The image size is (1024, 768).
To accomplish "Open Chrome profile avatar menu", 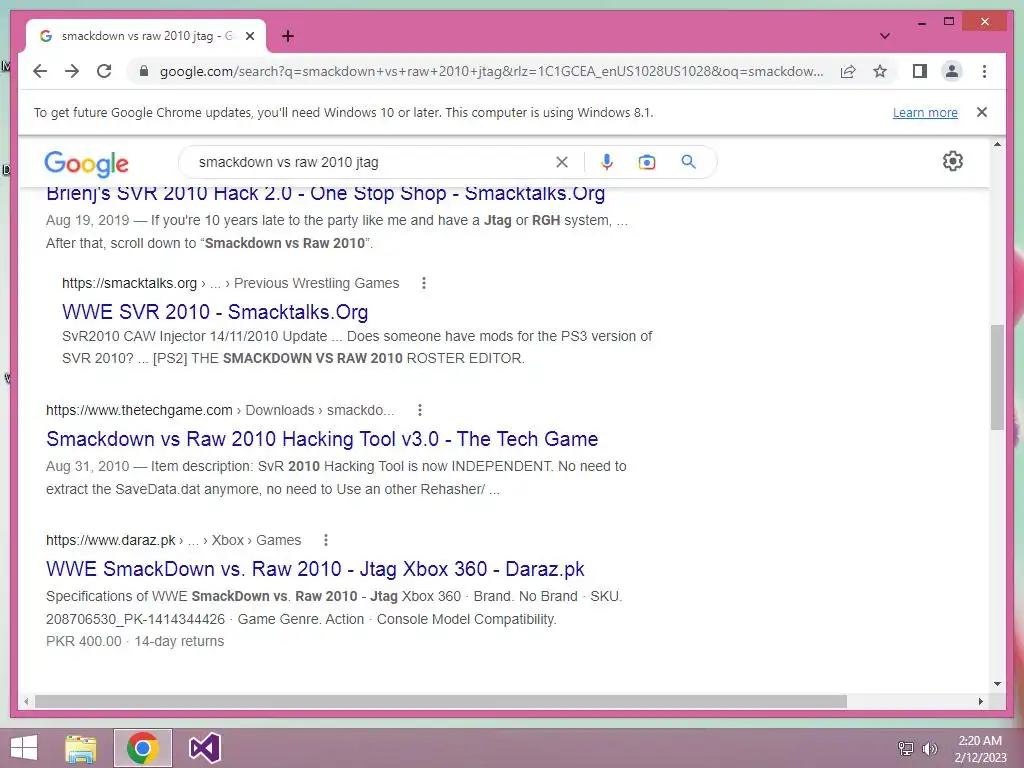I will (952, 71).
